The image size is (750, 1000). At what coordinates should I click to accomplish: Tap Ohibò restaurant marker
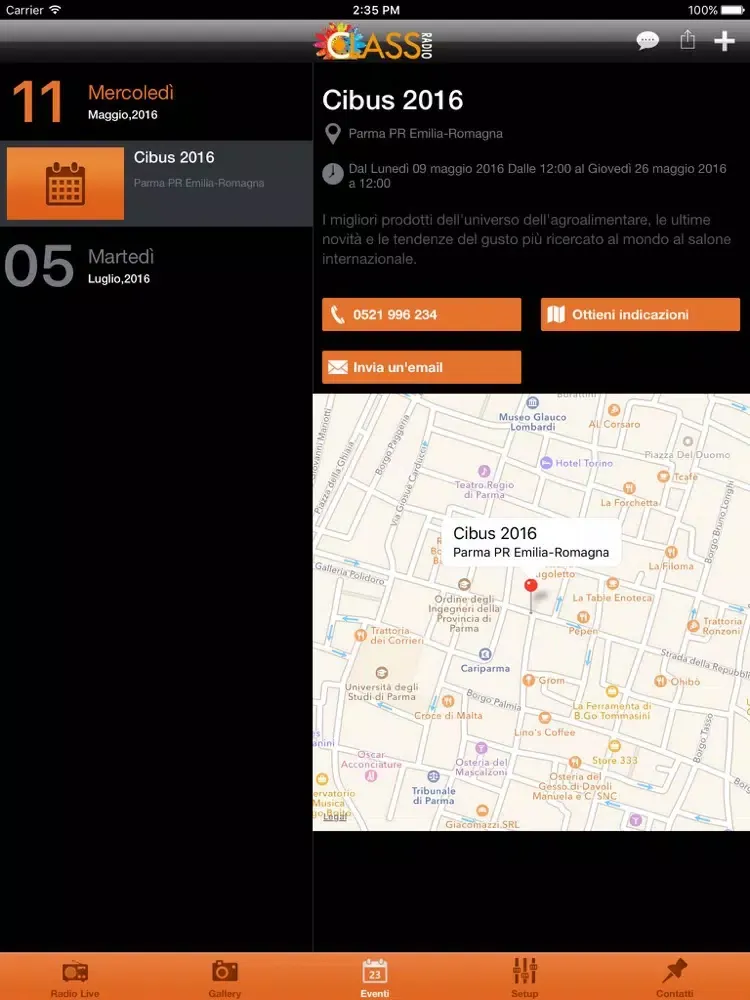pos(661,681)
